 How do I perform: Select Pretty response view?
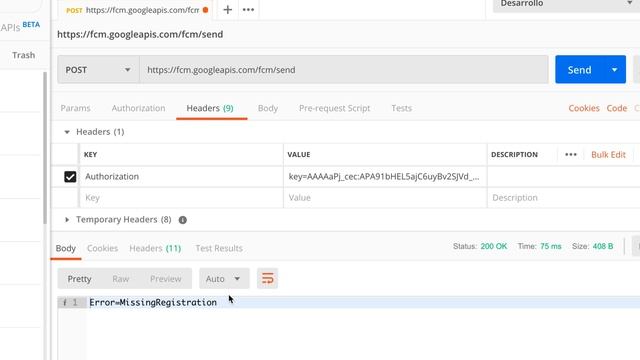tap(79, 279)
